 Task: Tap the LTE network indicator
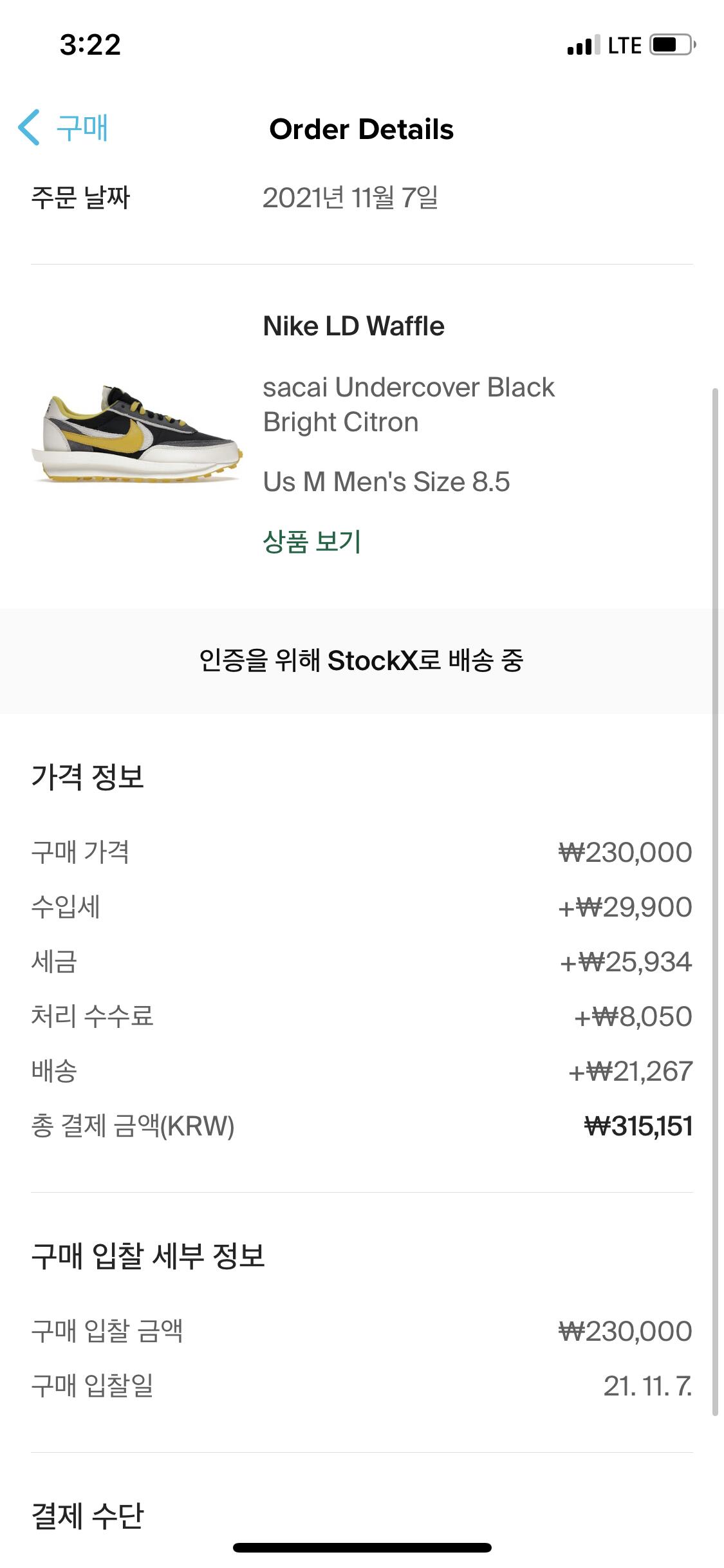point(624,45)
